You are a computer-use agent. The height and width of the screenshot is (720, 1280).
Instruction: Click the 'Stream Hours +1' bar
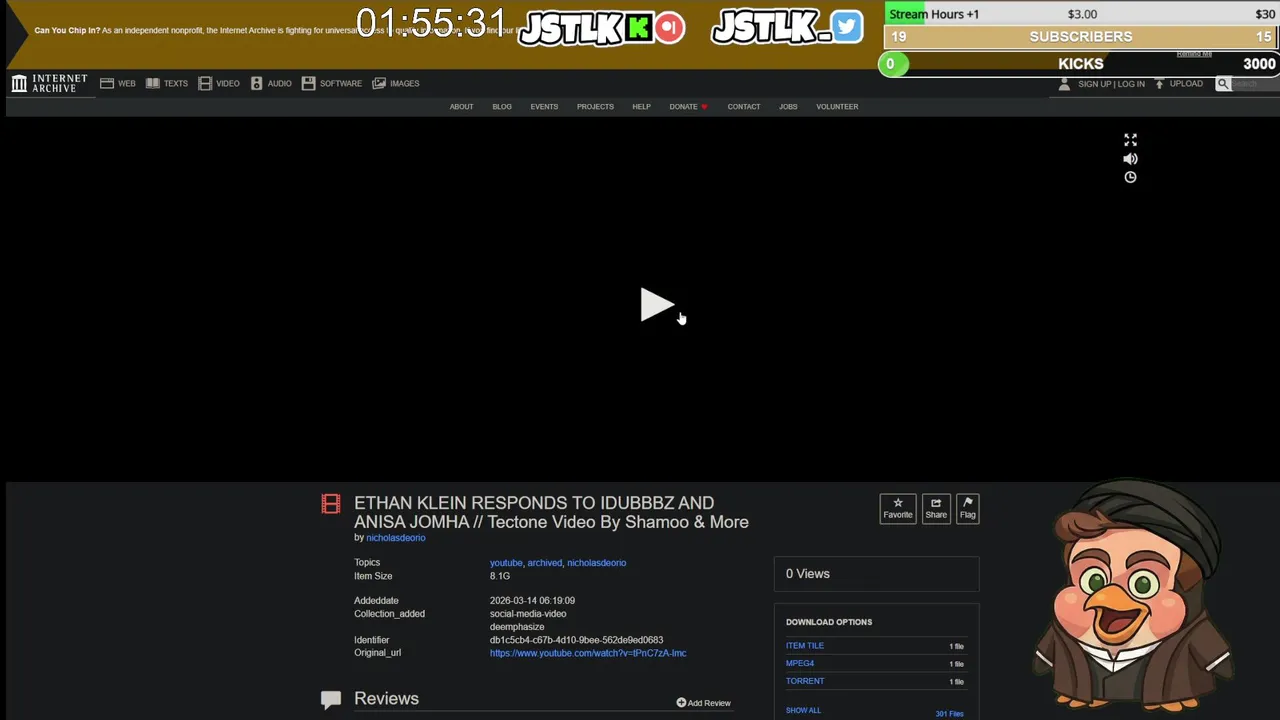[x=1081, y=14]
